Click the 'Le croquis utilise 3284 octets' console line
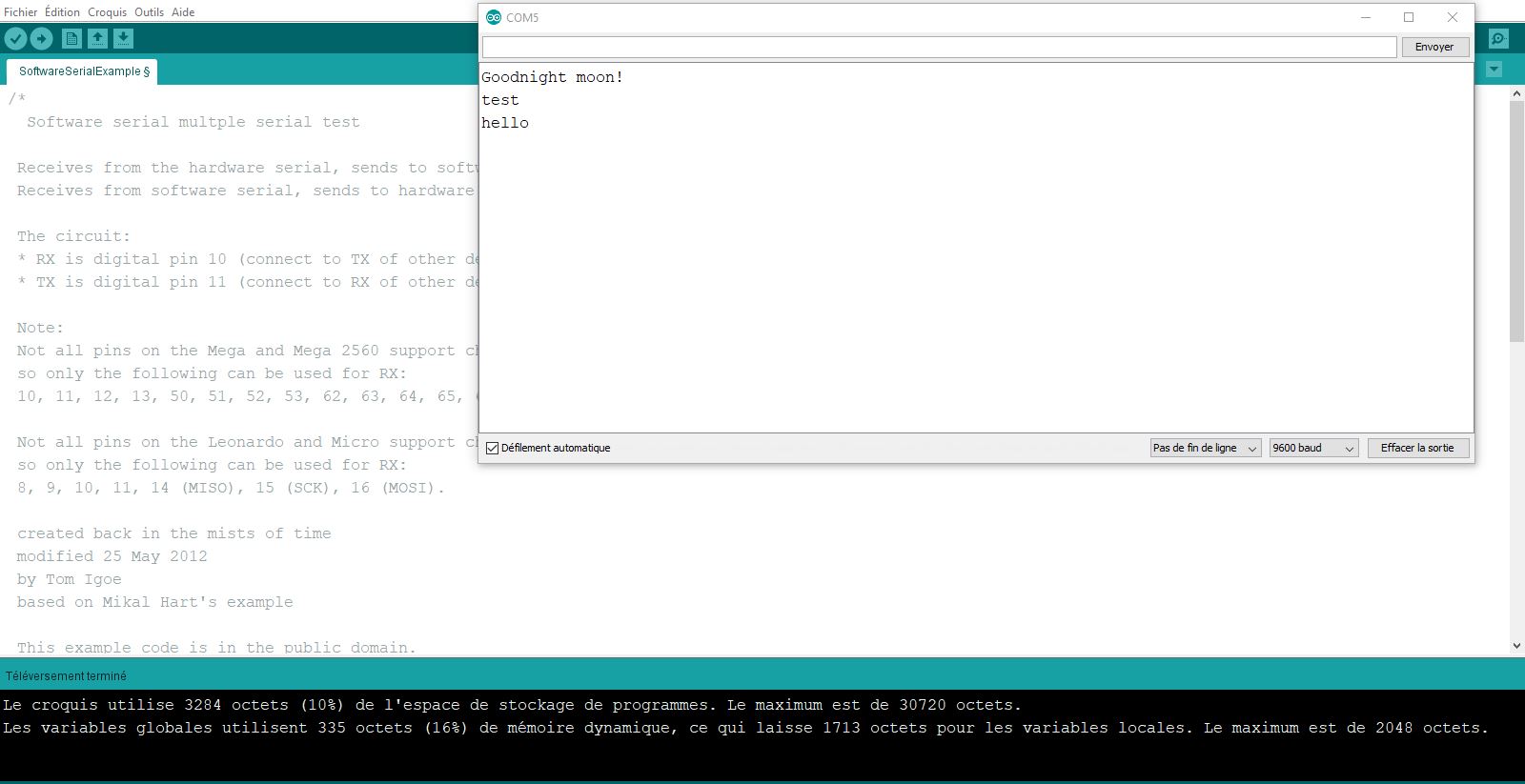The image size is (1525, 784). [x=512, y=705]
